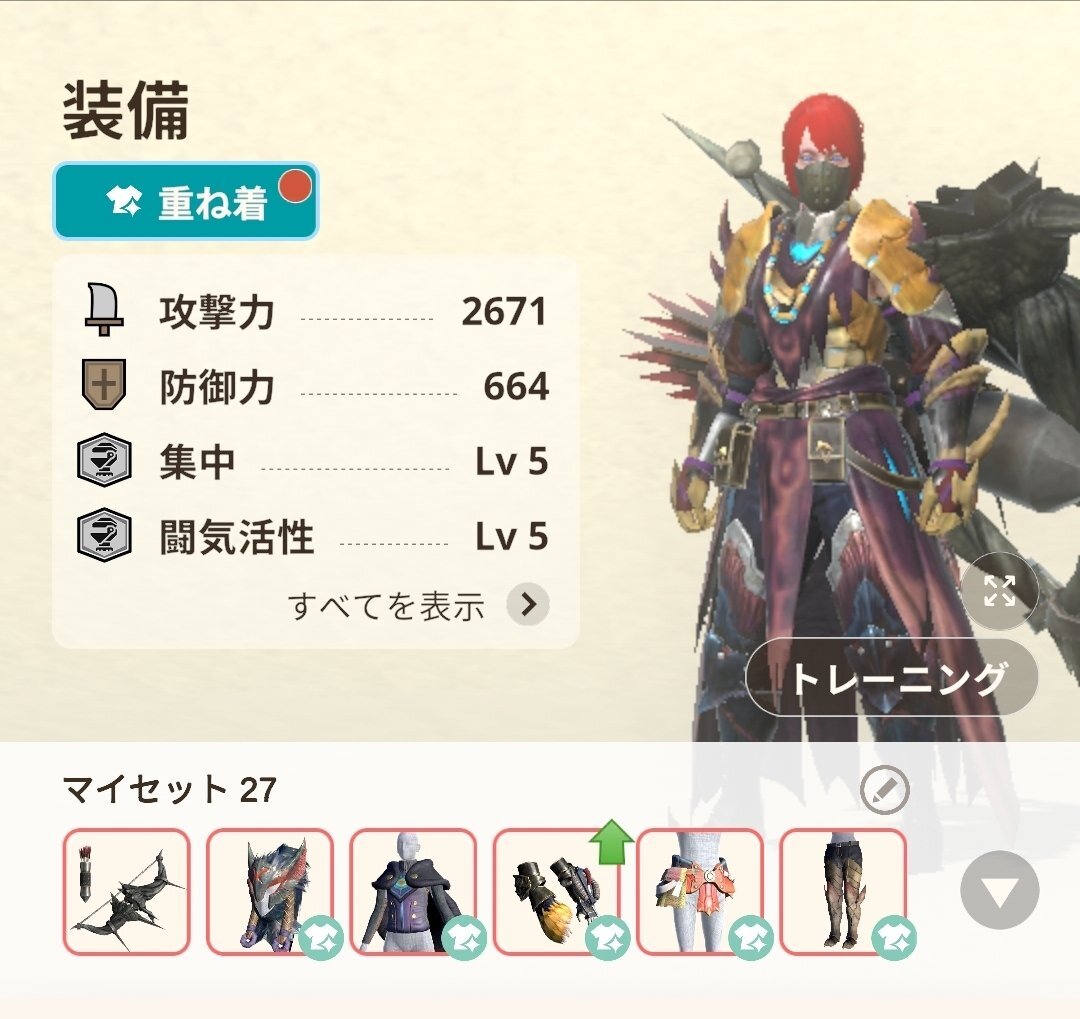1080x1019 pixels.
Task: Select the waist armor slot
Action: point(700,892)
